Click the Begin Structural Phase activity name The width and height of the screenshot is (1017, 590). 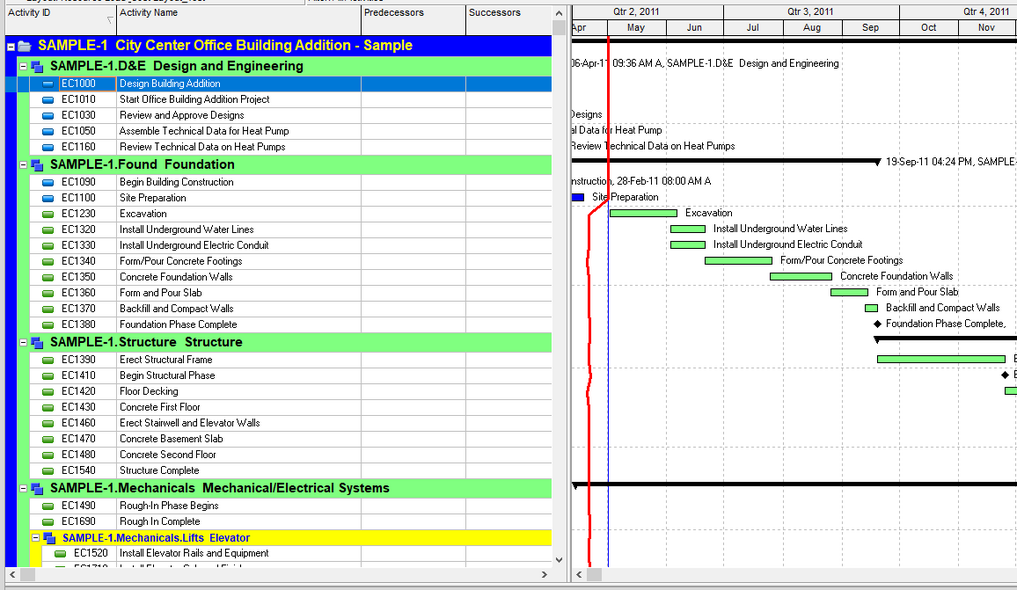pyautogui.click(x=167, y=375)
